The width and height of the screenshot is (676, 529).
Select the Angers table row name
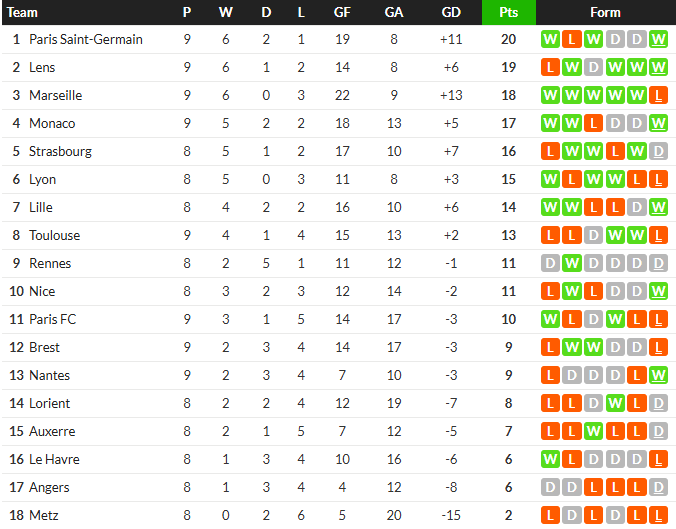click(x=49, y=488)
